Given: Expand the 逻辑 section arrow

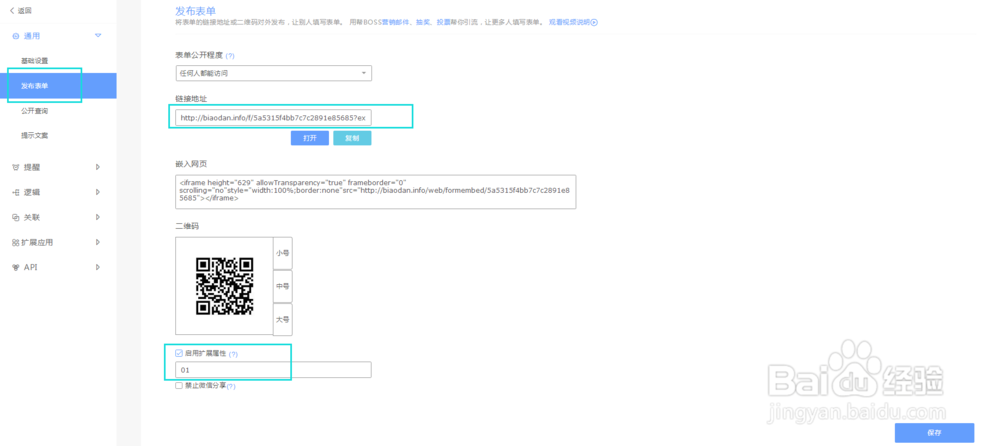Looking at the screenshot, I should pos(98,192).
